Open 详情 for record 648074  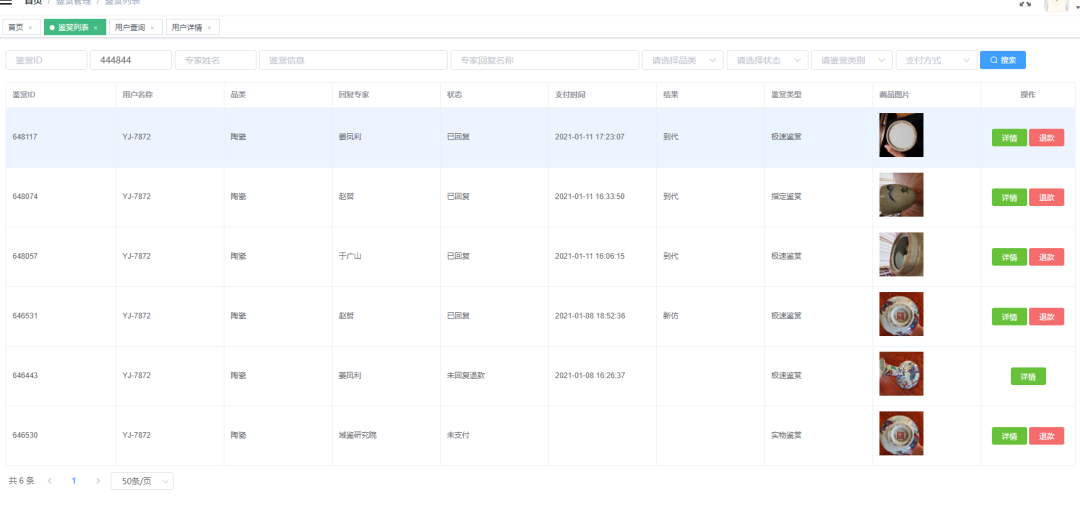pyautogui.click(x=1009, y=197)
